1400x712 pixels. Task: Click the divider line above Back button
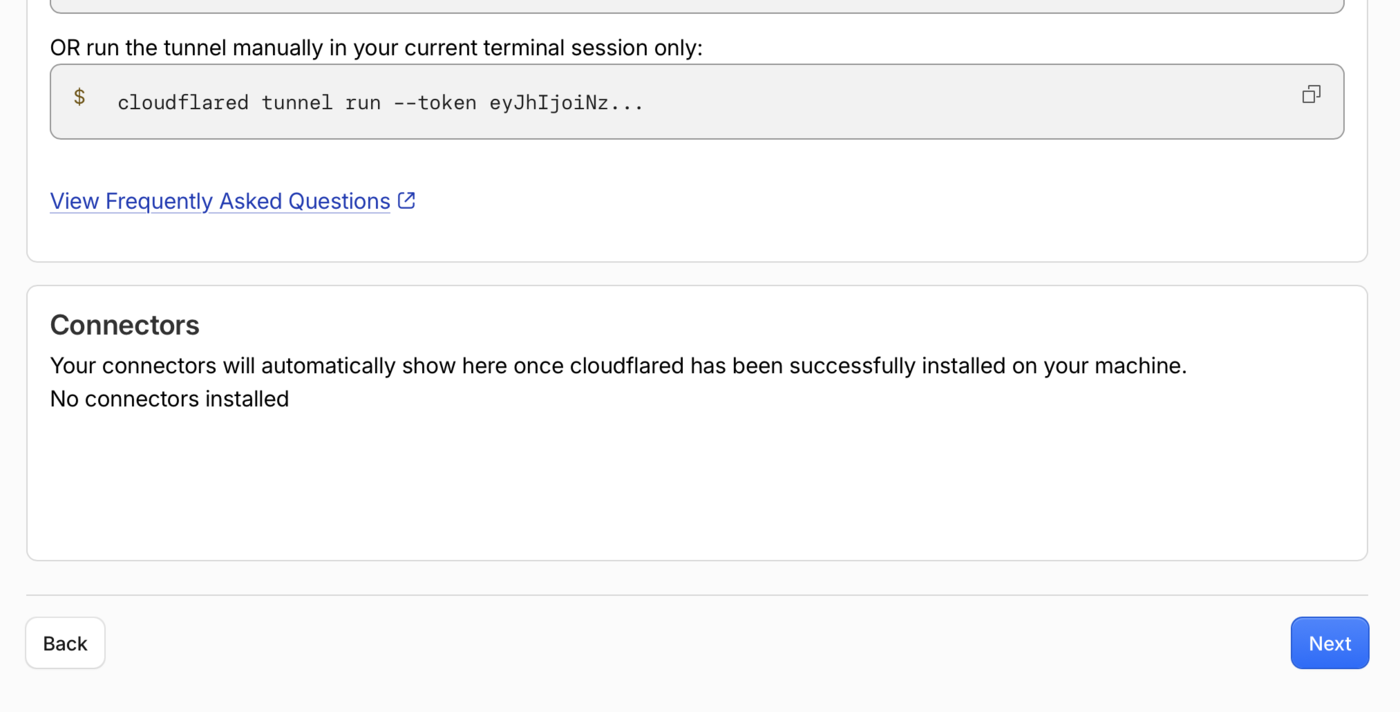(x=697, y=595)
